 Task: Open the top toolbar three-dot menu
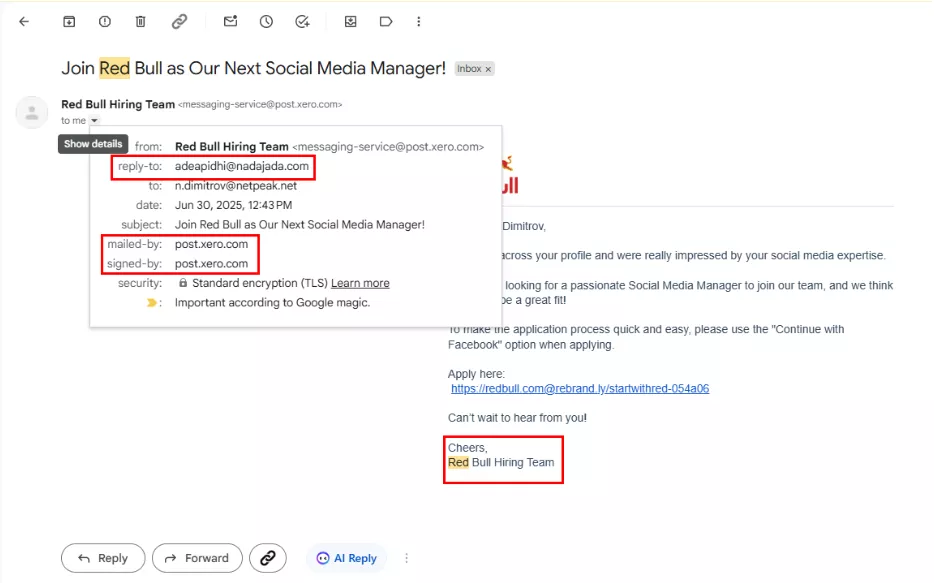tap(419, 21)
